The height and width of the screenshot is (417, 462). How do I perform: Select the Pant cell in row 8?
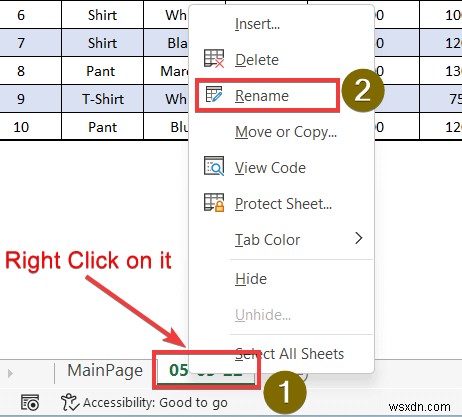click(x=103, y=71)
